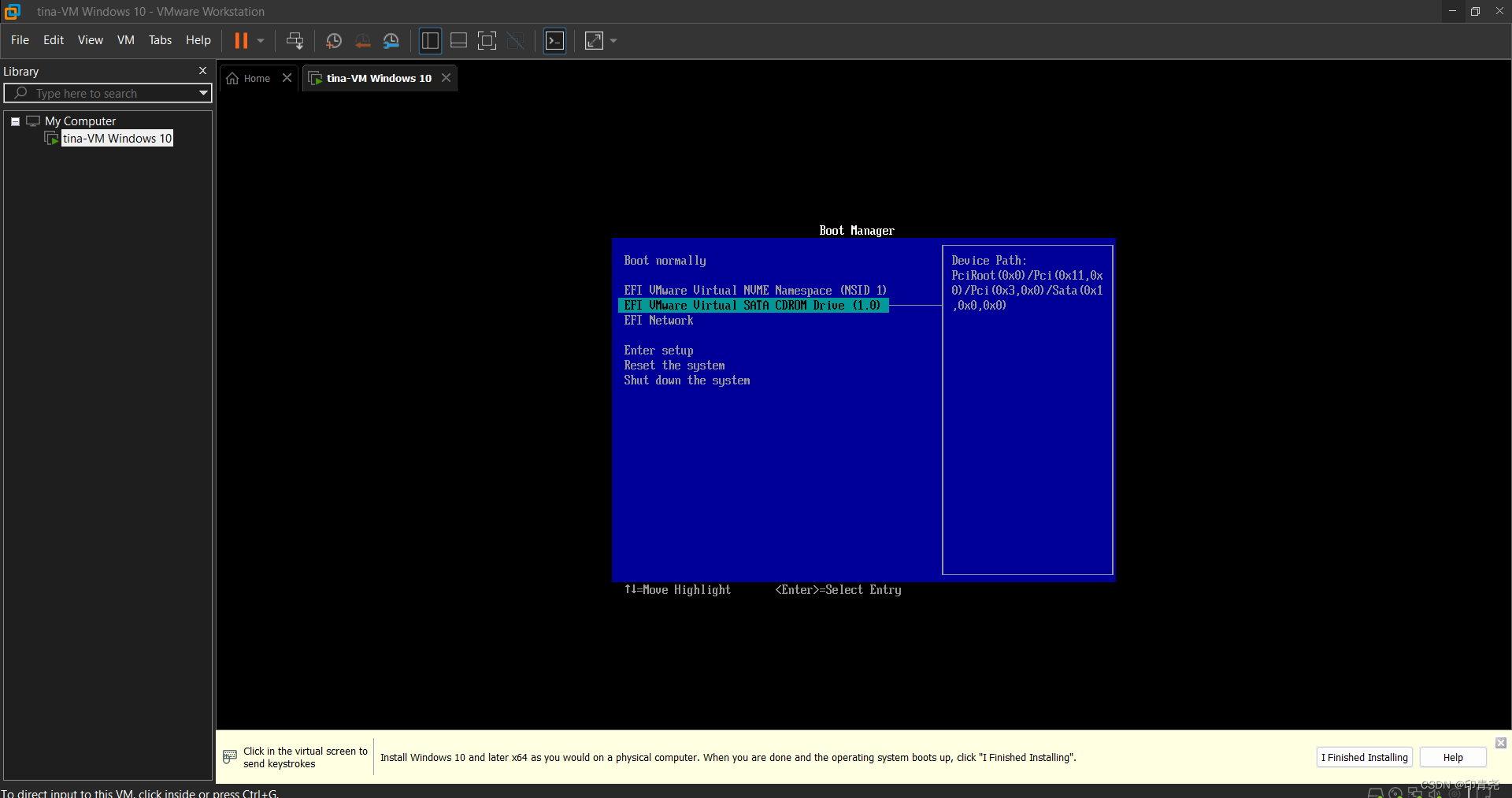Toggle the thumbnail bar view icon
This screenshot has width=1512, height=798.
(458, 40)
